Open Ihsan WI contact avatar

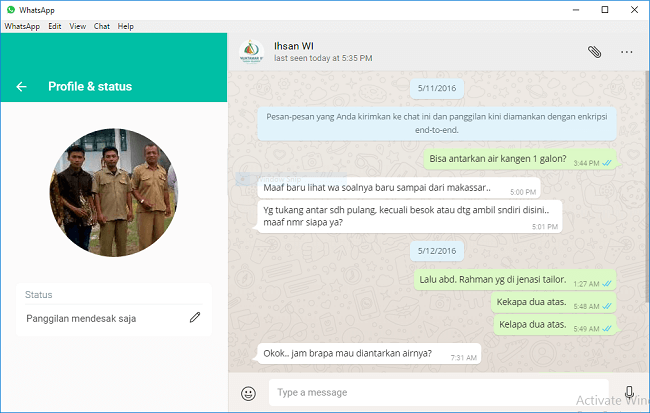tap(251, 52)
